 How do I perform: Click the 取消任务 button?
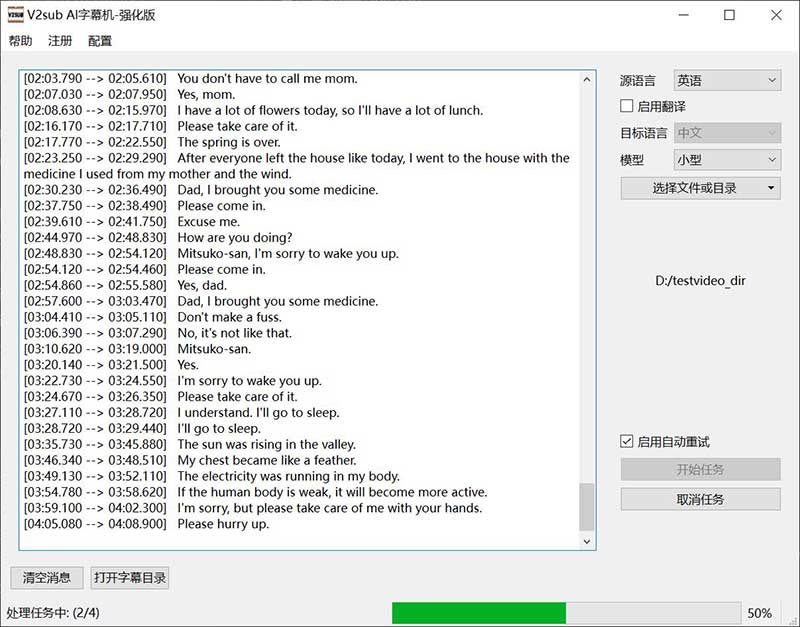[700, 498]
